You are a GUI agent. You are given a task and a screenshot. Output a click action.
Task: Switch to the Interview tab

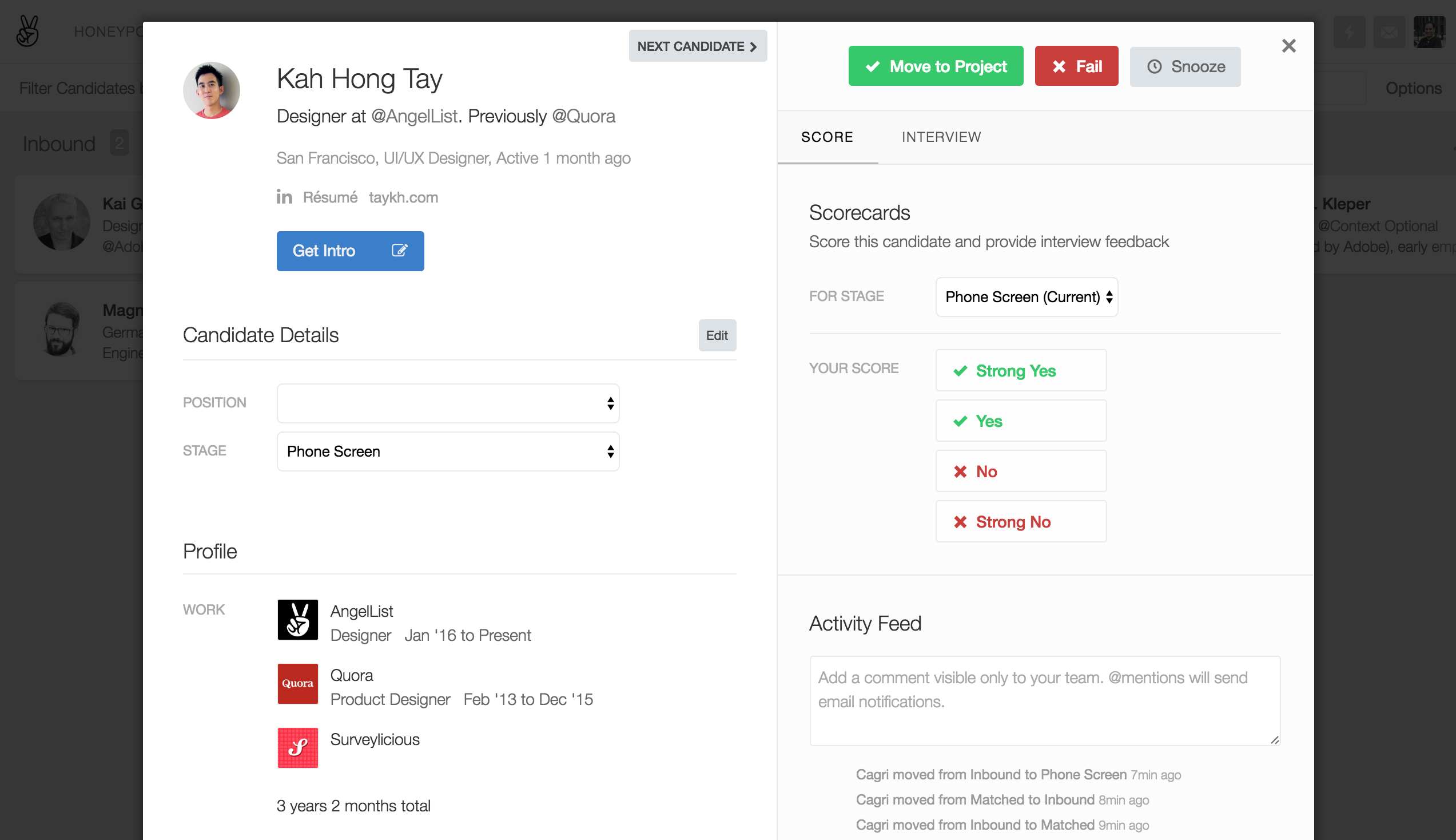941,137
